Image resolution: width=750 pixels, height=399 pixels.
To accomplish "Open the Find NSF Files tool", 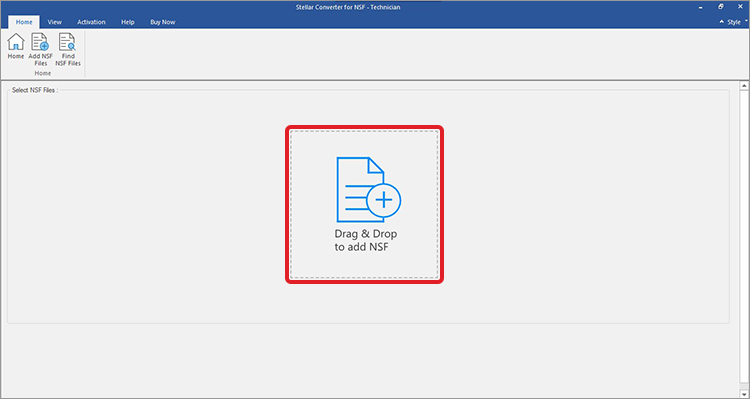I will (x=67, y=49).
